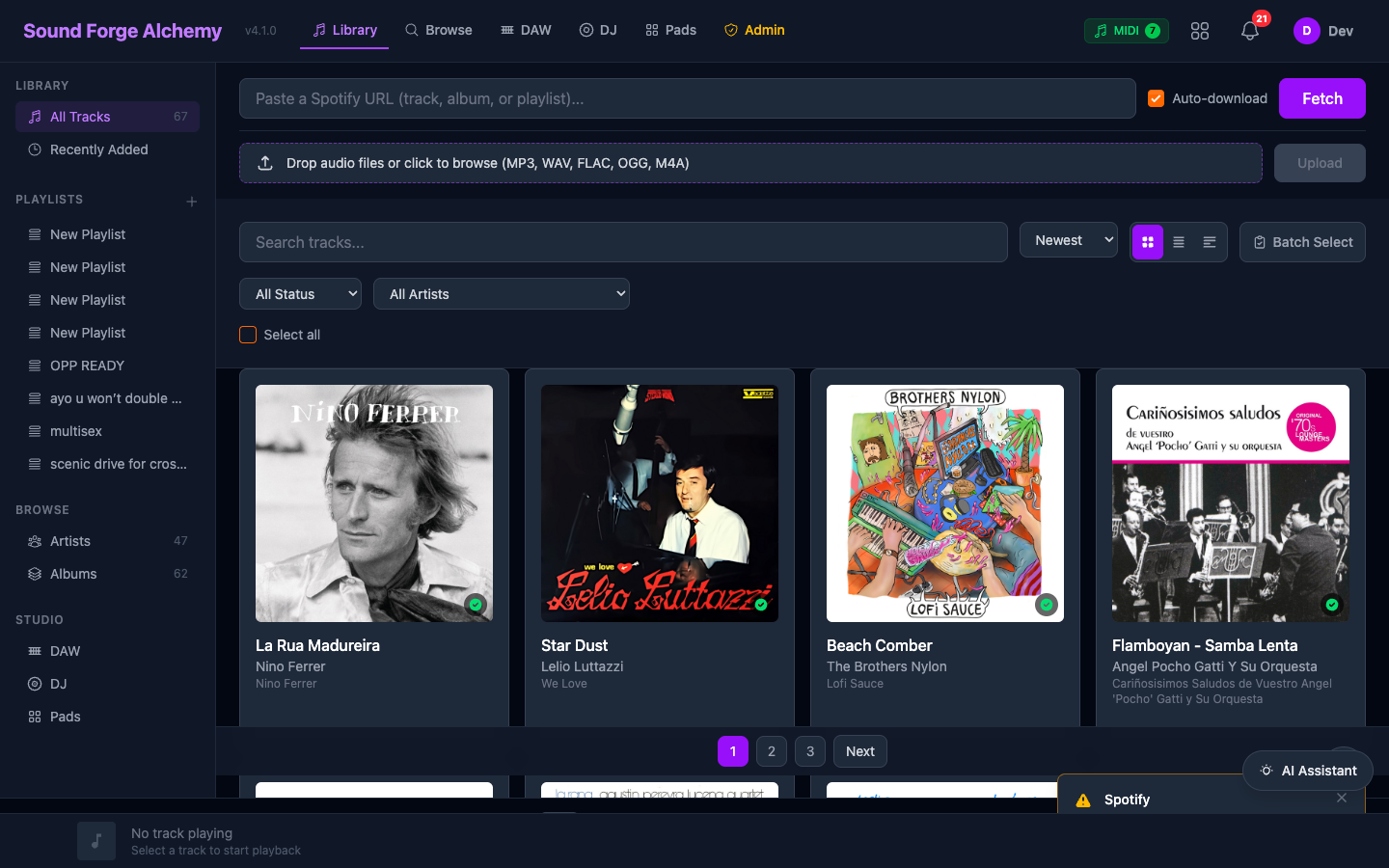This screenshot has width=1389, height=868.
Task: Click the AI Assistant floating button
Action: (x=1307, y=771)
